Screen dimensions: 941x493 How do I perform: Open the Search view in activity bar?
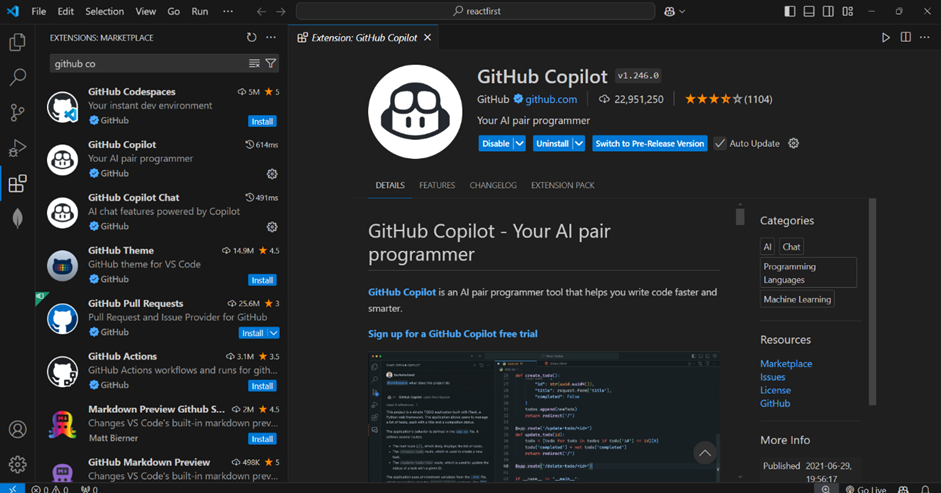[x=17, y=77]
